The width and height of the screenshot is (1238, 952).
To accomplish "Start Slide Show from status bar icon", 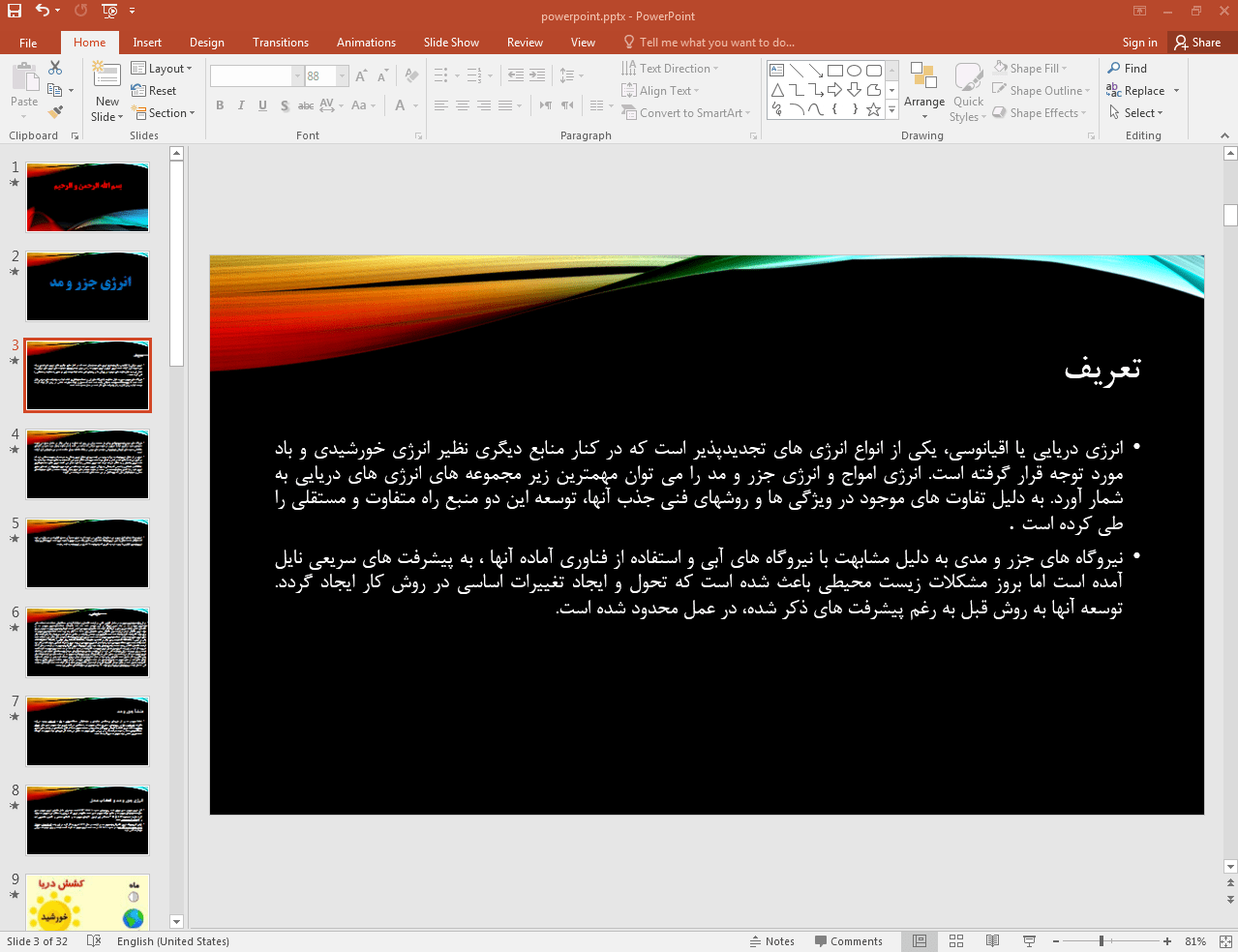I will [1029, 941].
